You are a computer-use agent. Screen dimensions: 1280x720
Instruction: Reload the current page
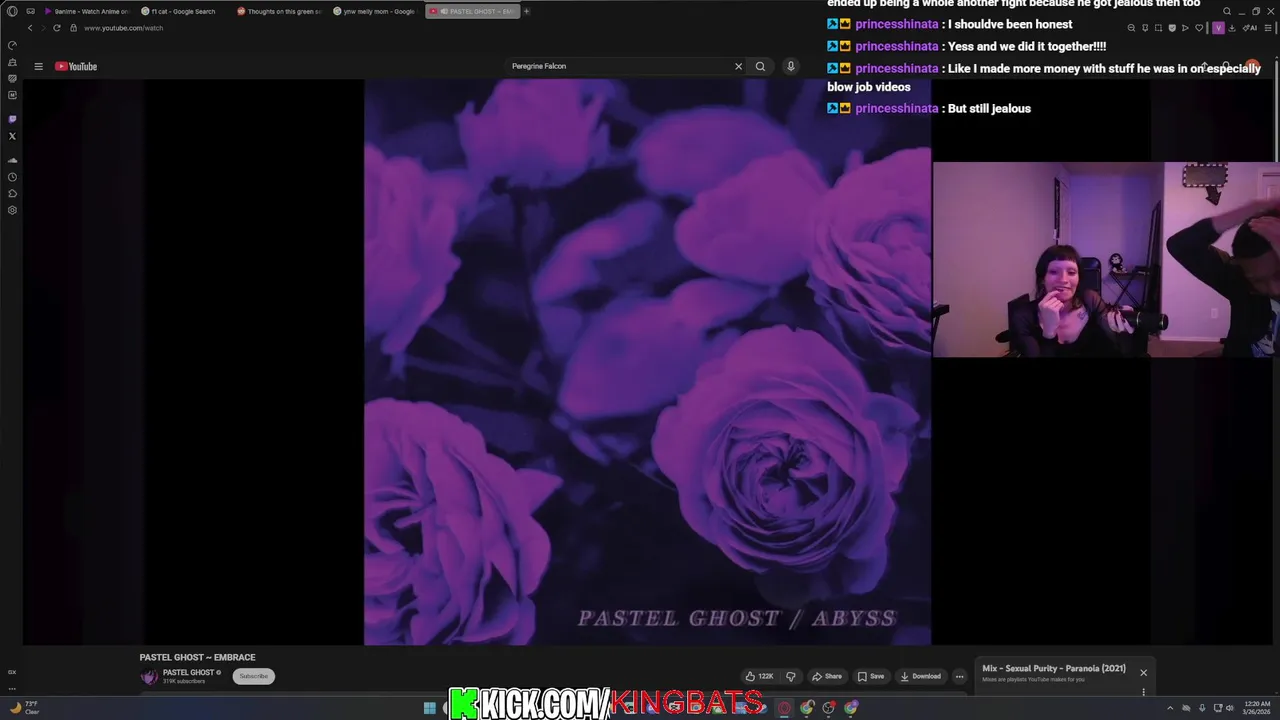point(56,28)
